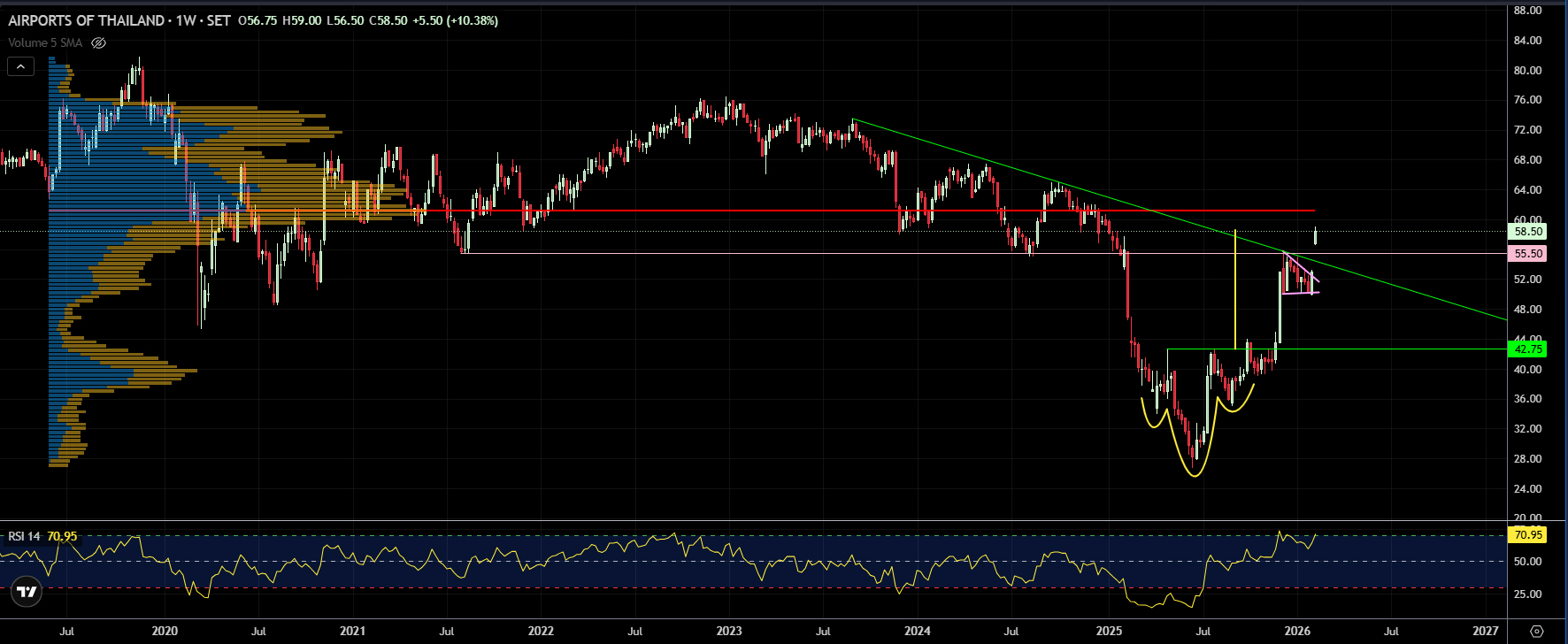
Task: Click the 52.00 price axis label
Action: (1528, 280)
